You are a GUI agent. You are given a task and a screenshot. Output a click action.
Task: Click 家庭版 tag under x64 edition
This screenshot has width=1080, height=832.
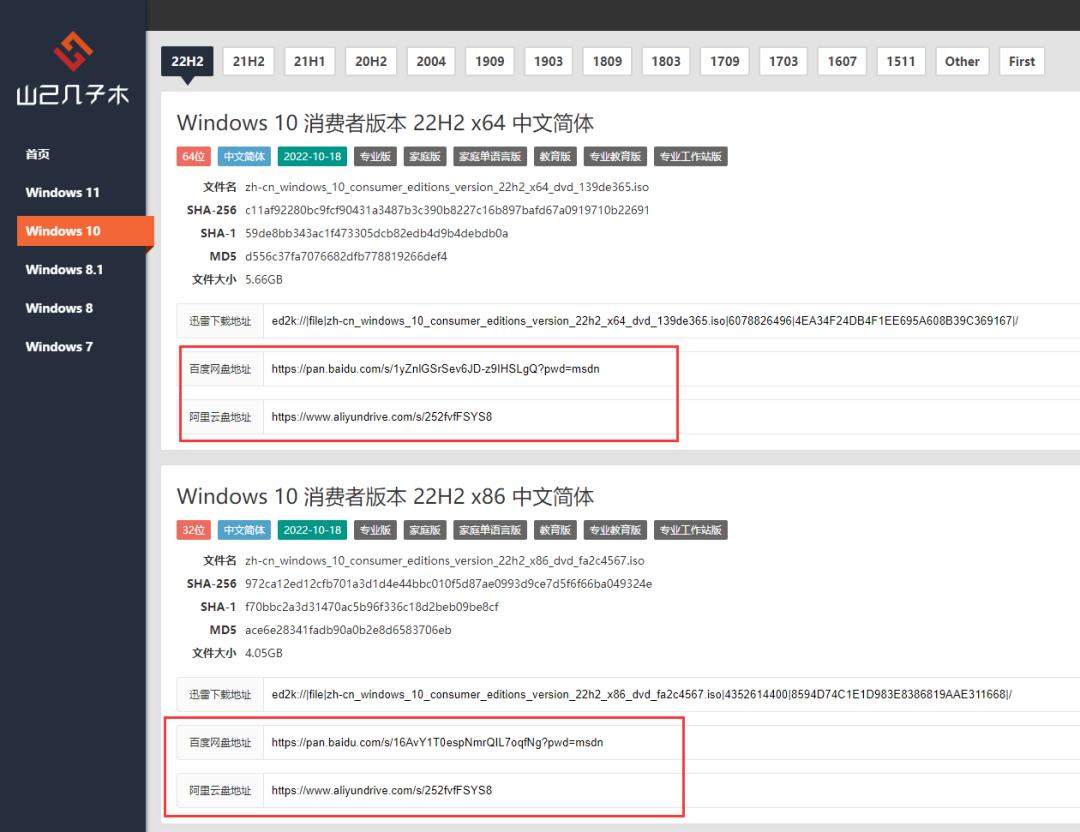pyautogui.click(x=425, y=156)
